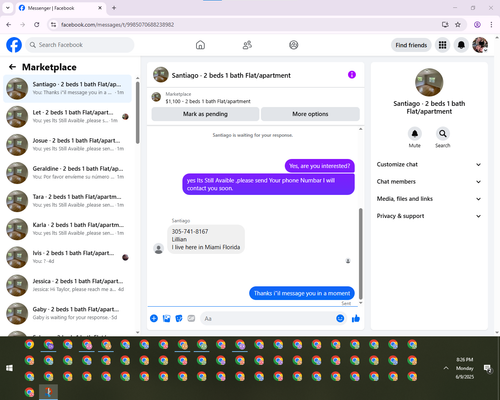Open Chrome profile icon in toolbar
The height and width of the screenshot is (400, 500).
tap(477, 24)
